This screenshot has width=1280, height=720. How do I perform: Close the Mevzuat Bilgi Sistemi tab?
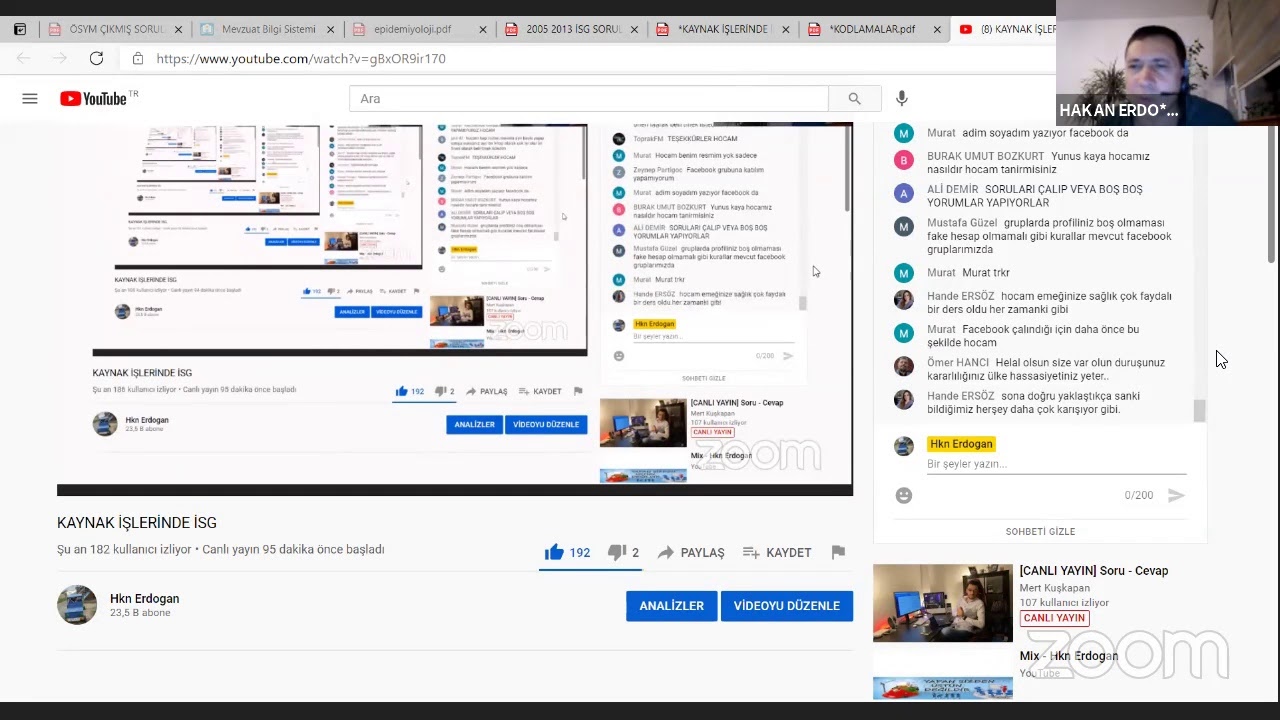pyautogui.click(x=330, y=30)
